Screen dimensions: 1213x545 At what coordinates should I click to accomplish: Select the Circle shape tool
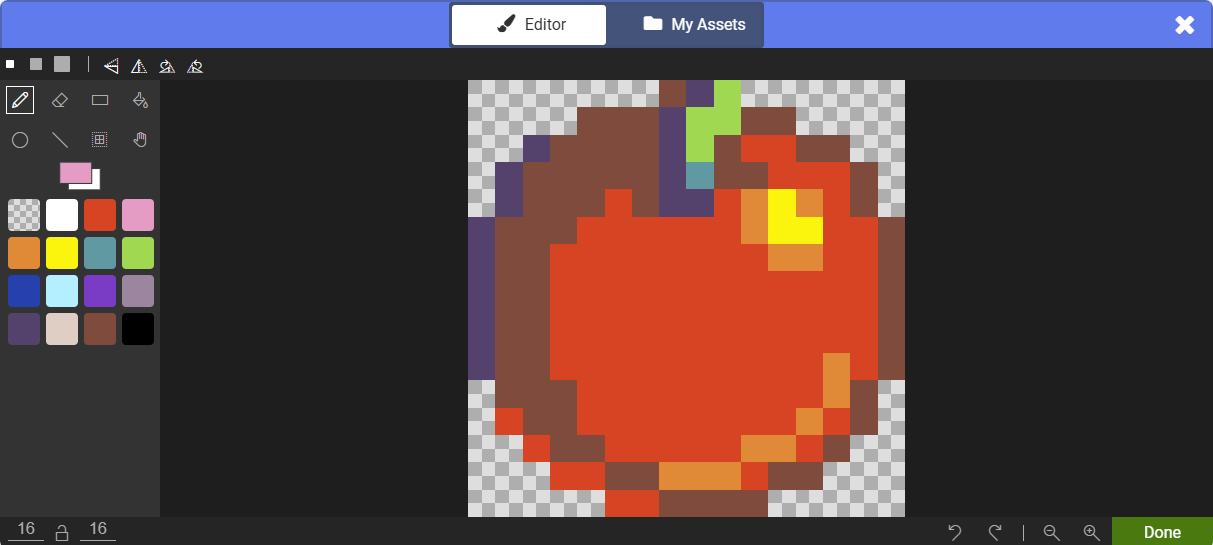click(20, 140)
